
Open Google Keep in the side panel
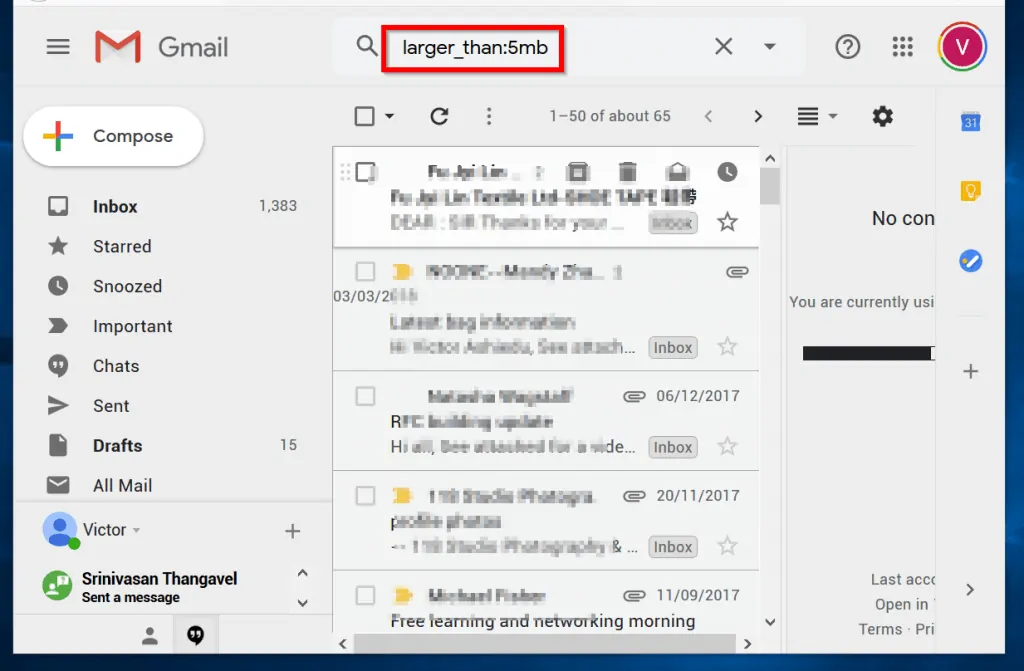pos(970,190)
